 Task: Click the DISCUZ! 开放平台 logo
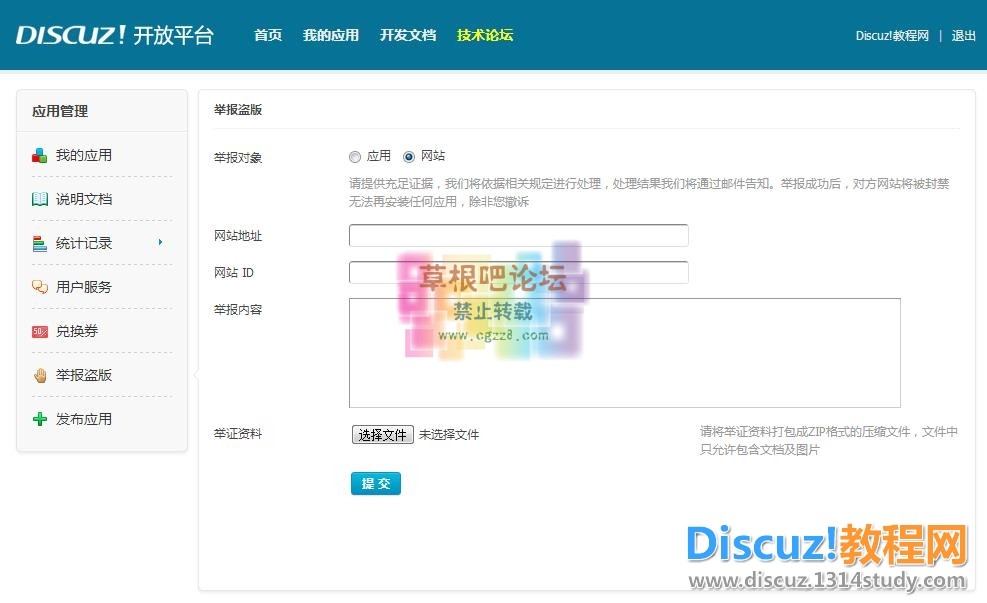(x=114, y=35)
